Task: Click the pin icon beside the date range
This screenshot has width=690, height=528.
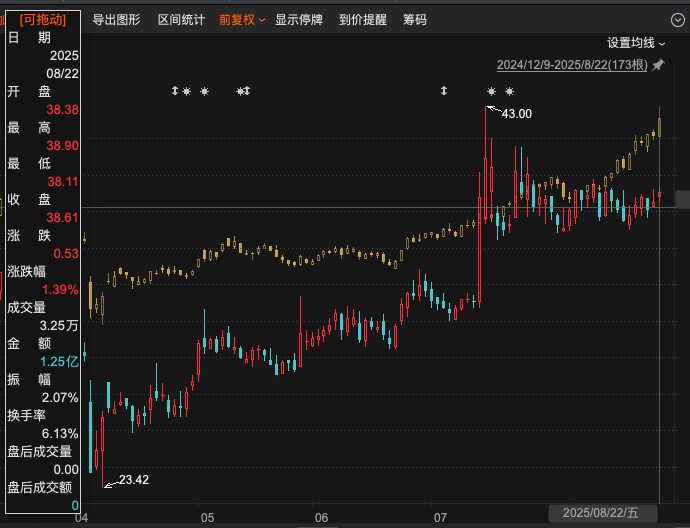Action: pos(658,65)
